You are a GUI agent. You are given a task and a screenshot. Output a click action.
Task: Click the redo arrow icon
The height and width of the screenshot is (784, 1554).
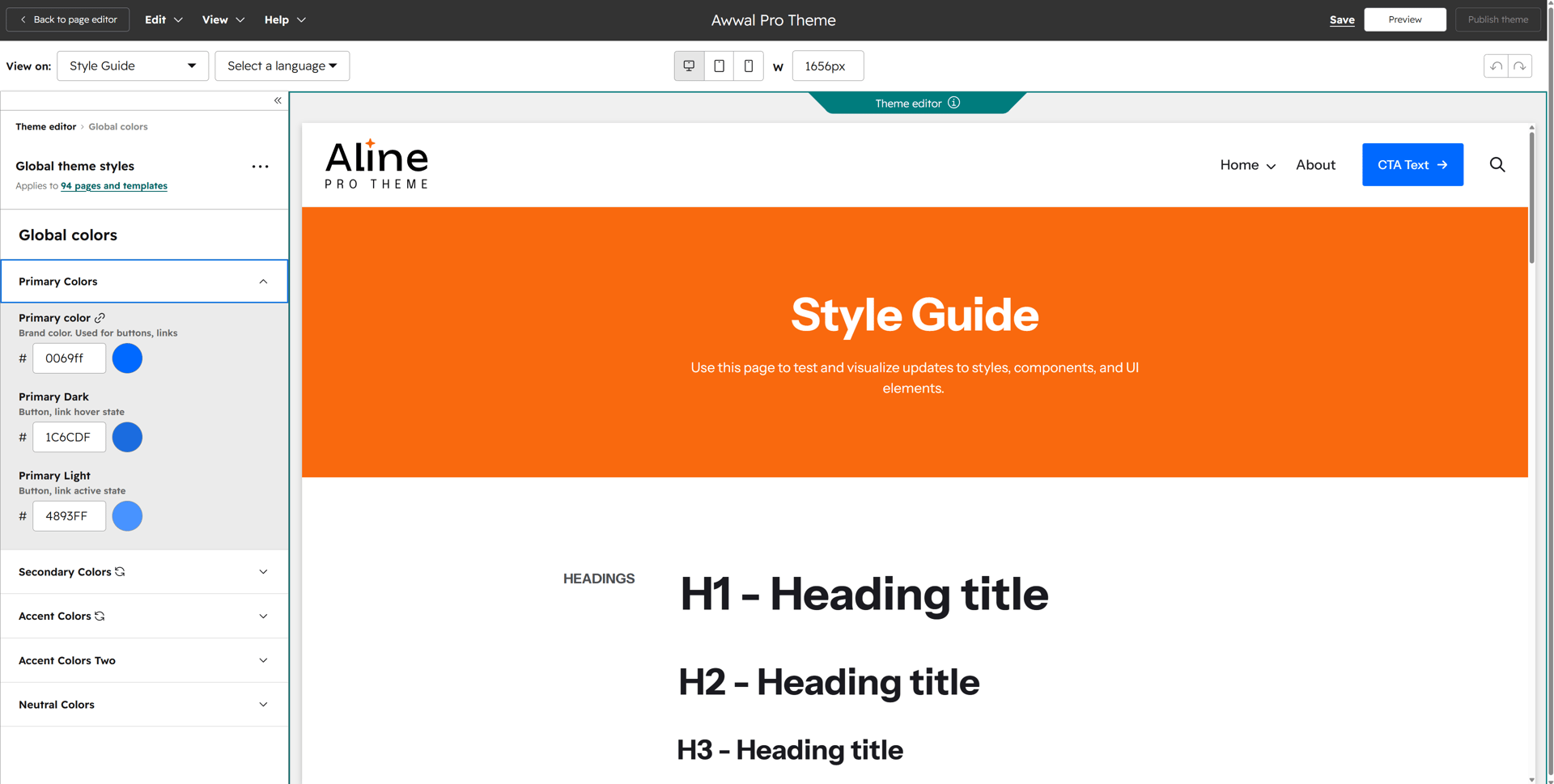click(1520, 66)
